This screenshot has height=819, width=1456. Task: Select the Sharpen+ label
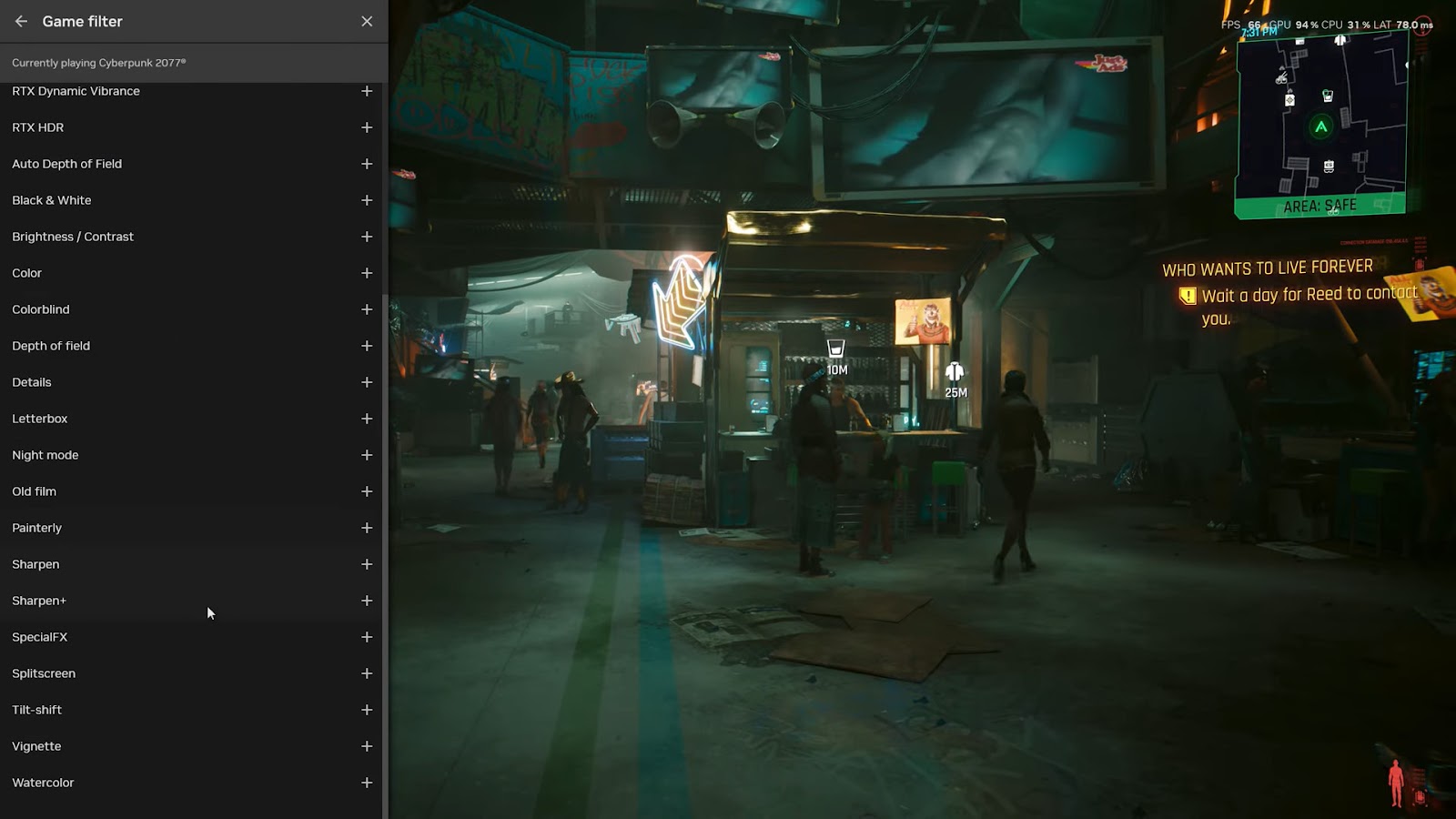[x=39, y=601]
